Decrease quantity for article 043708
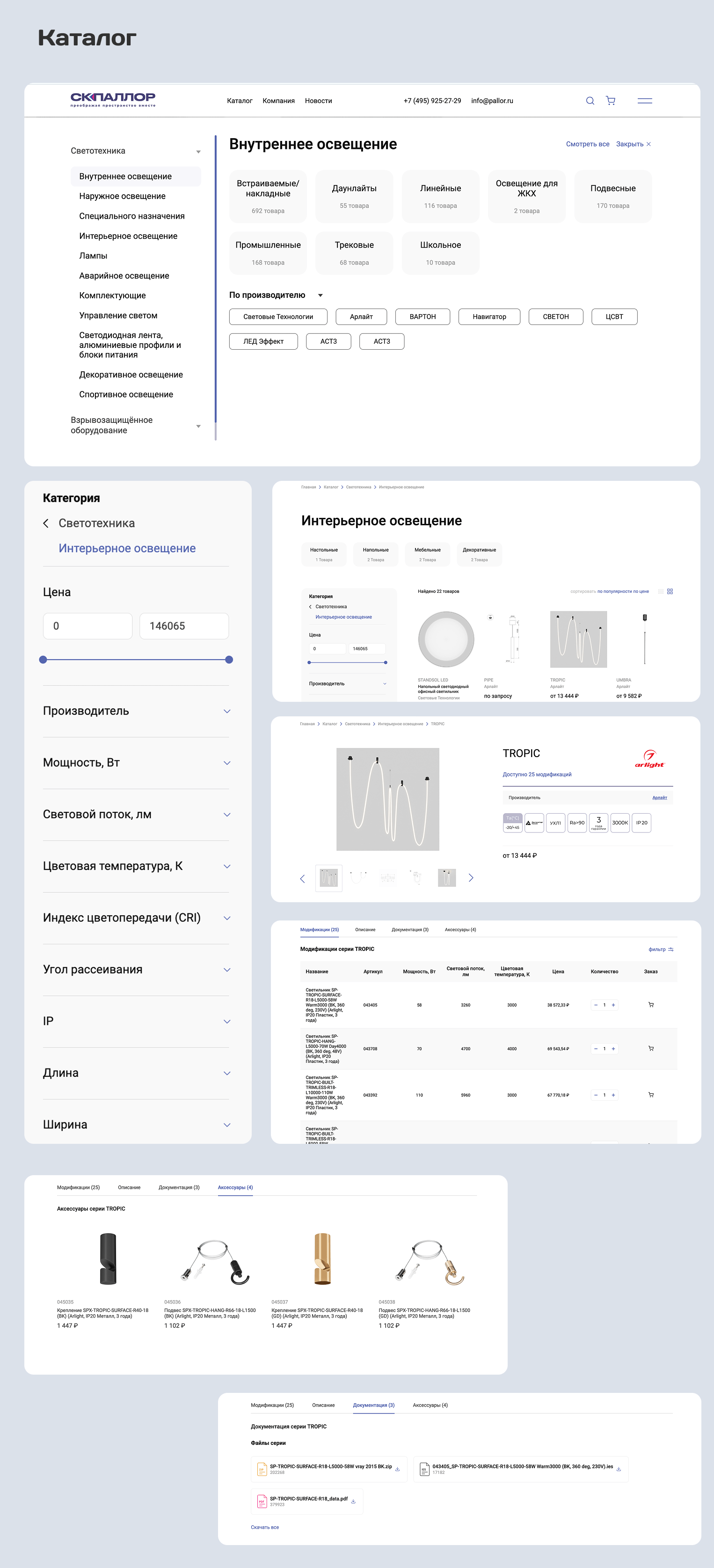714x1568 pixels. click(x=596, y=1049)
